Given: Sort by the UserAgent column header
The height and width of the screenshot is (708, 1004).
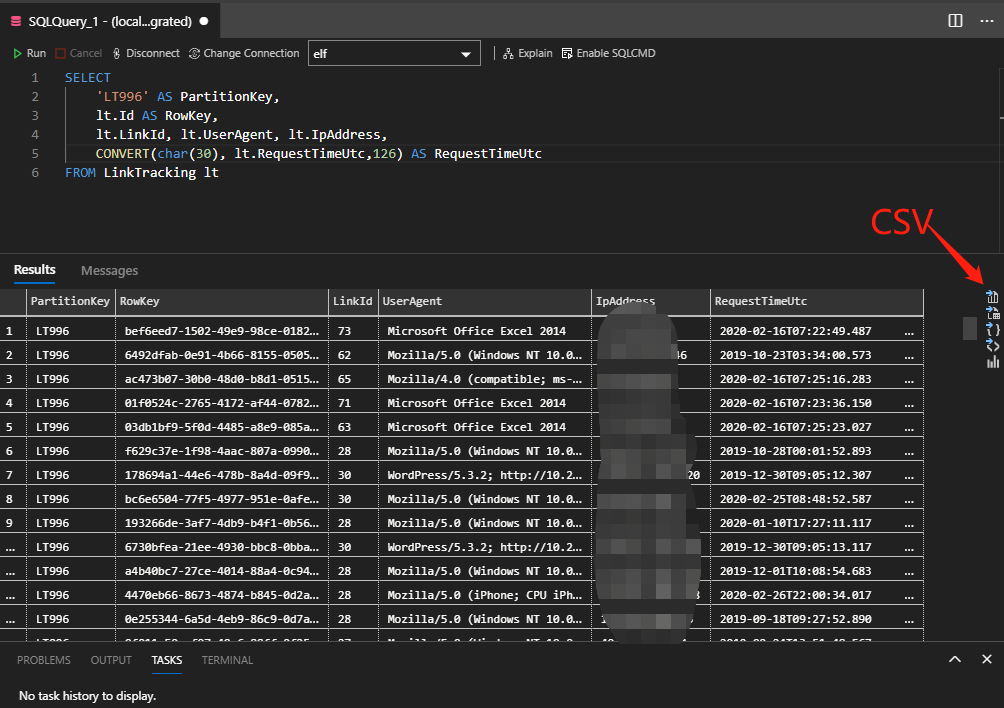Looking at the screenshot, I should click(414, 301).
